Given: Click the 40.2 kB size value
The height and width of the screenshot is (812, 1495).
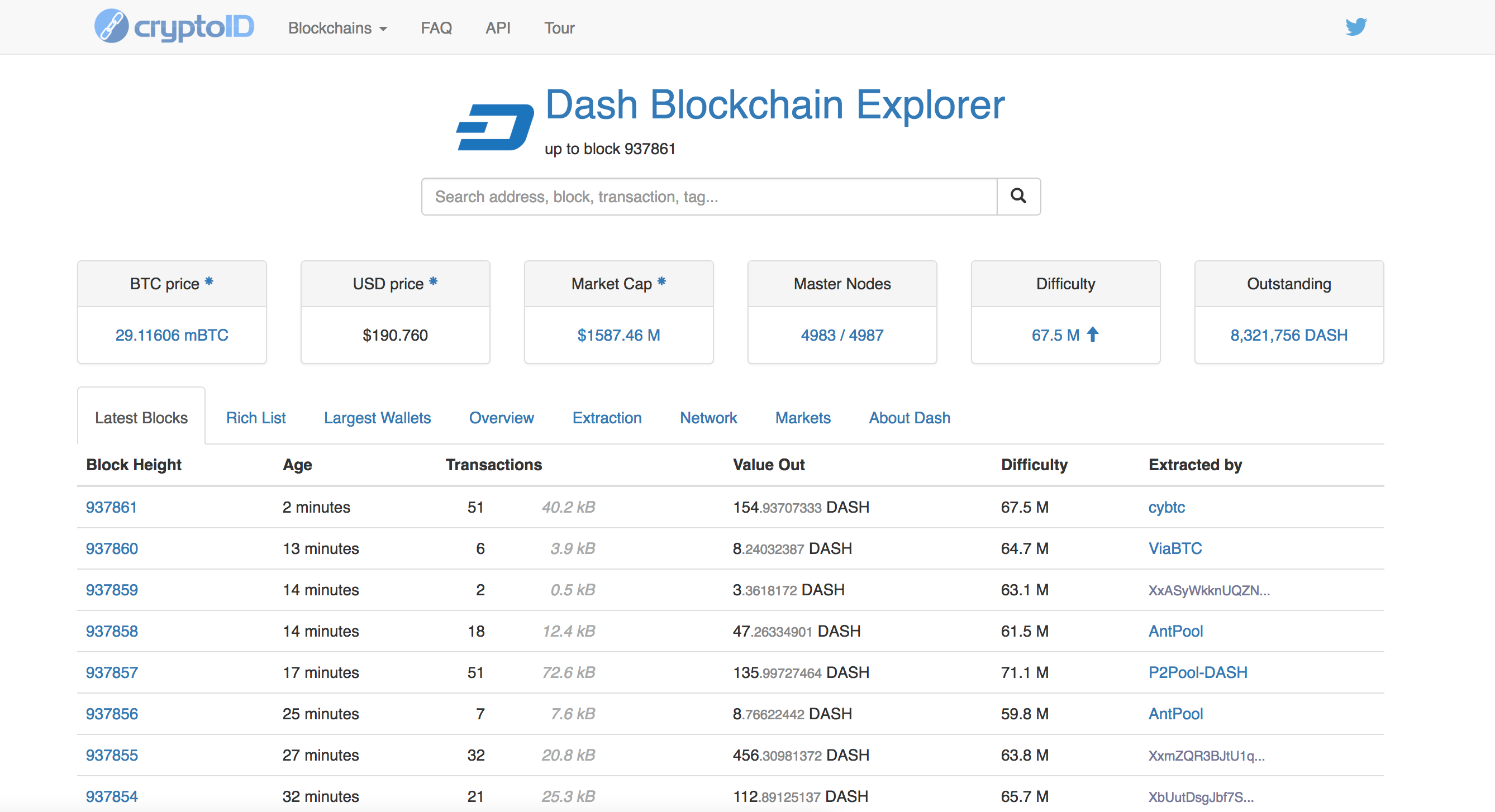Looking at the screenshot, I should click(568, 507).
